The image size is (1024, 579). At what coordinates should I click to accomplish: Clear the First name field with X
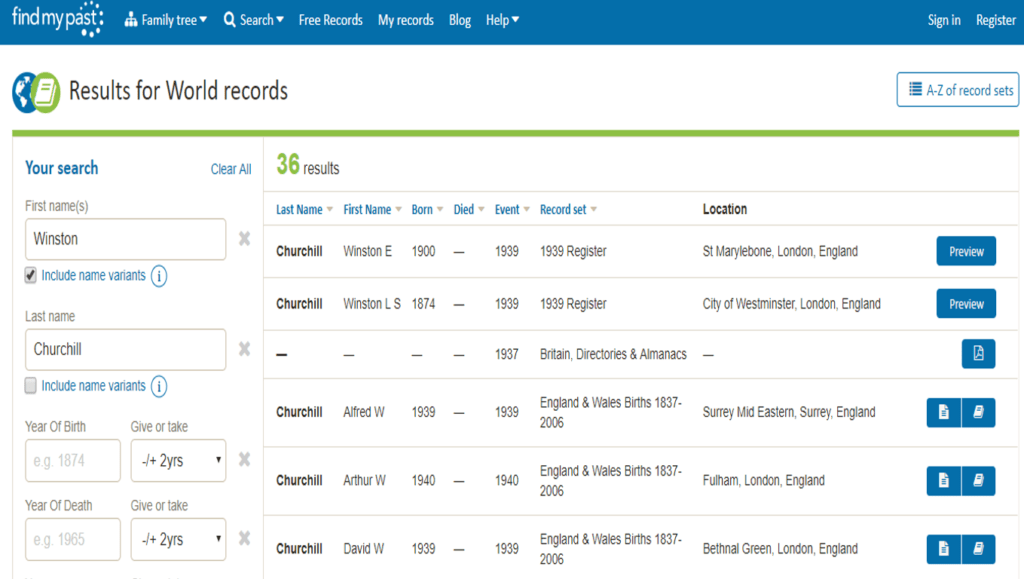coord(244,239)
